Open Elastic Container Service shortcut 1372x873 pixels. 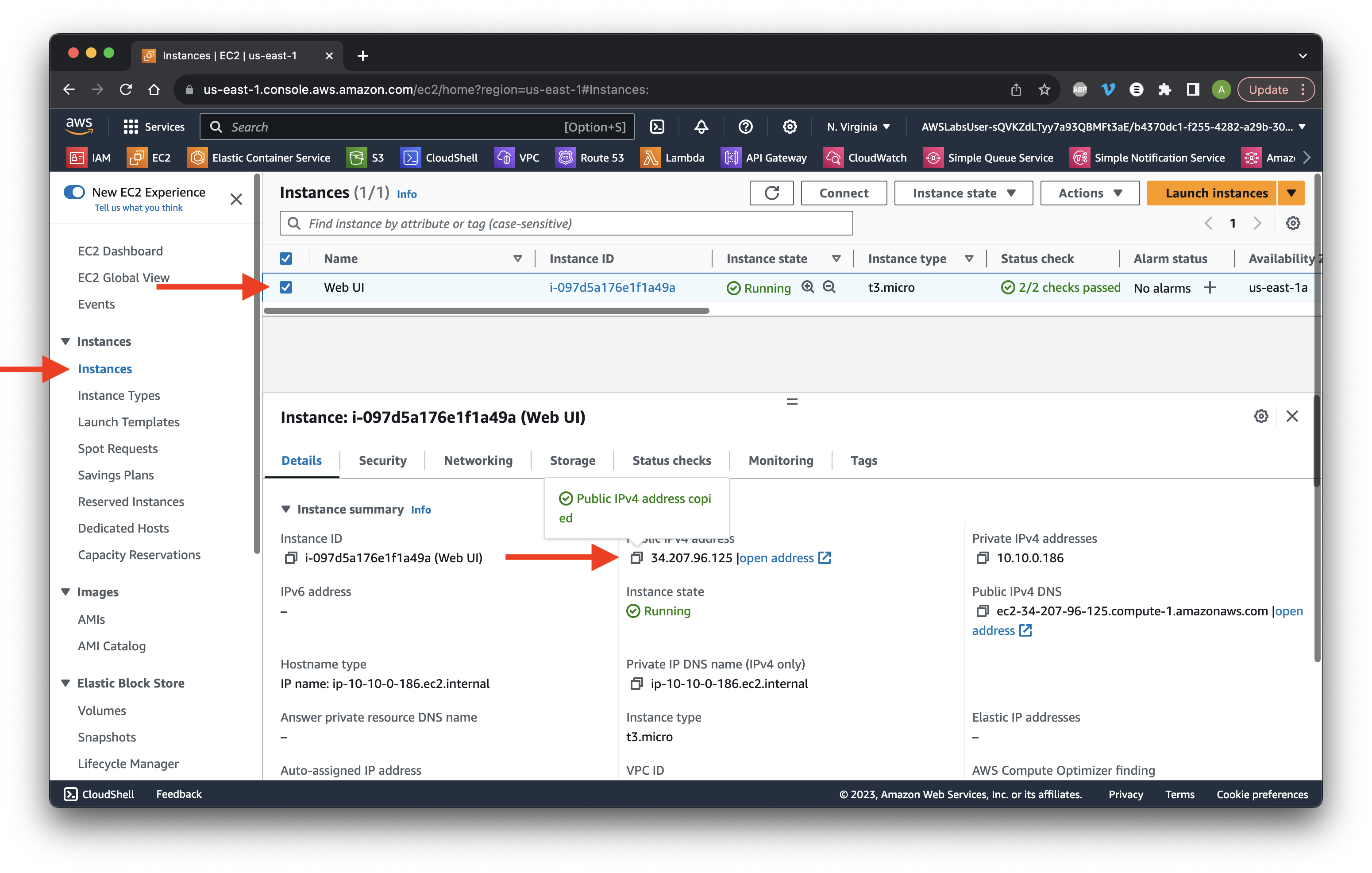(258, 157)
